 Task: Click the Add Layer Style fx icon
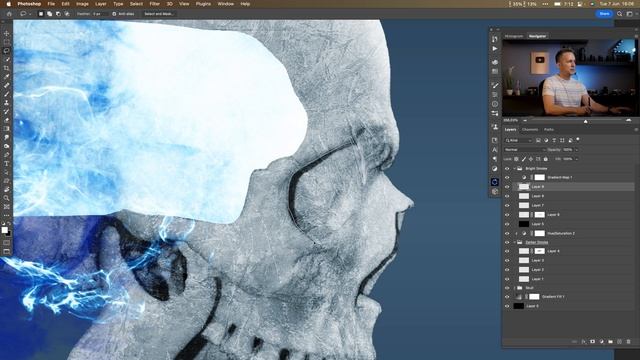coord(584,342)
